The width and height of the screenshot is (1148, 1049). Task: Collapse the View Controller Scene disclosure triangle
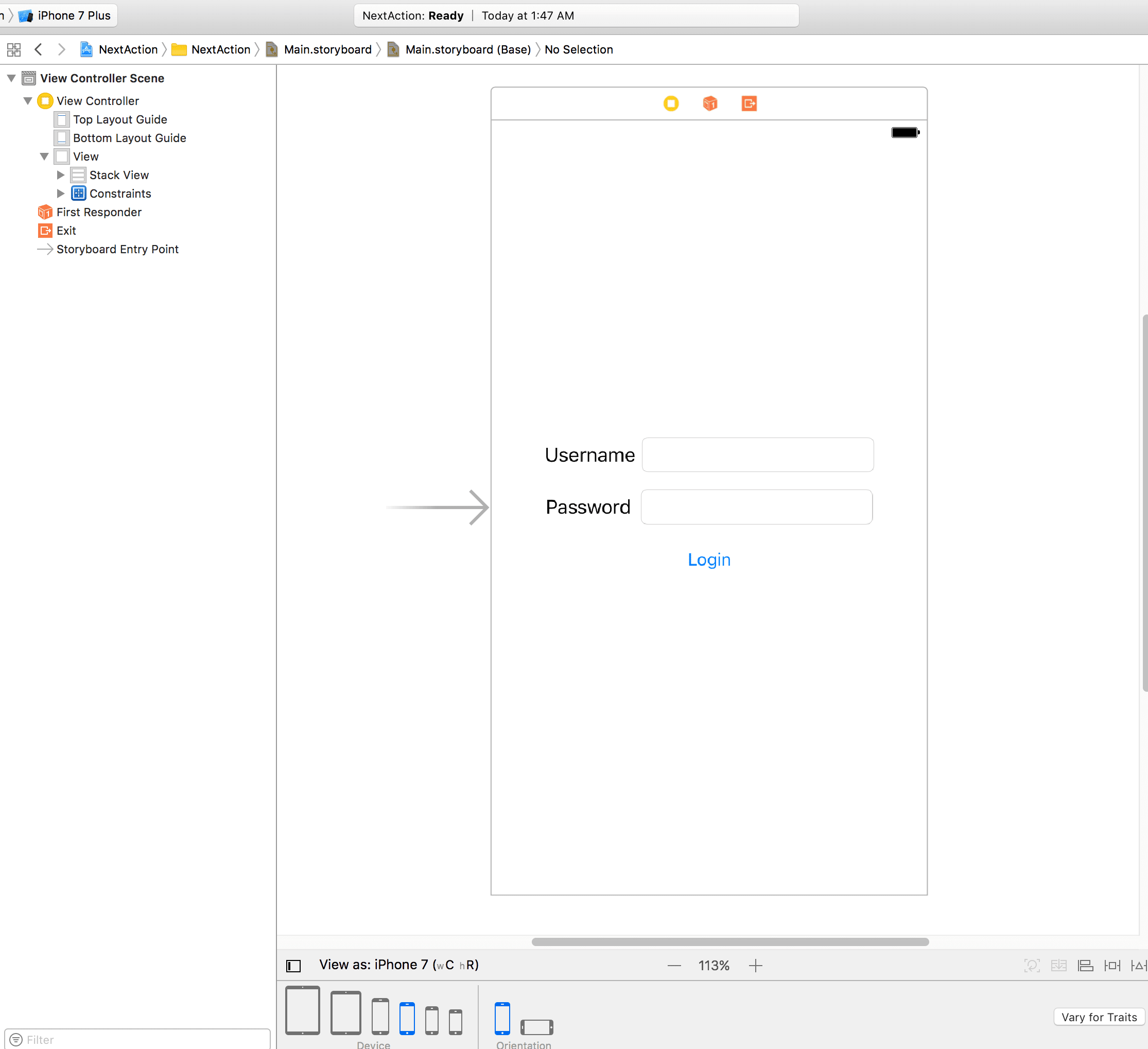point(11,78)
